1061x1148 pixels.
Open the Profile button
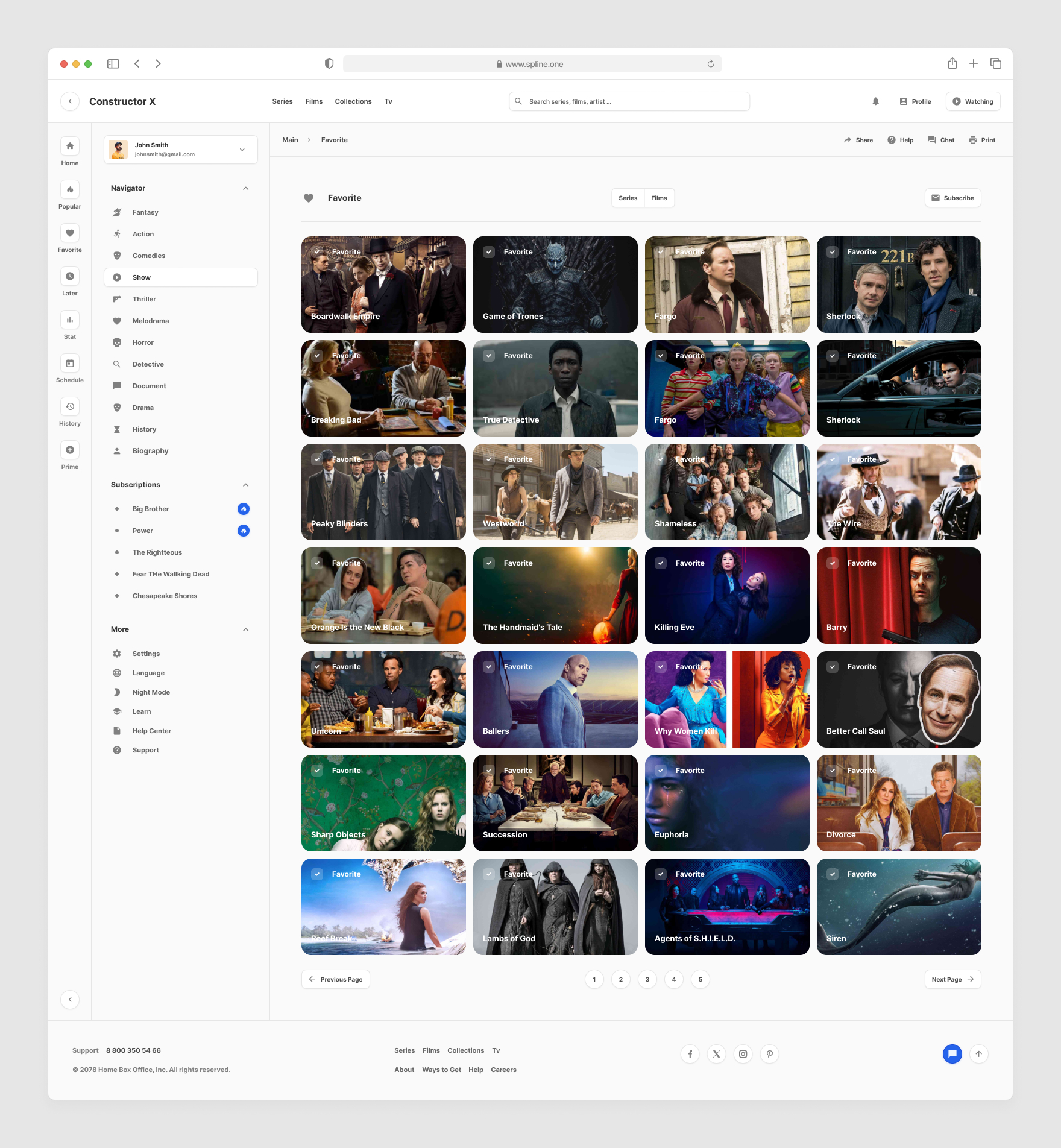(915, 101)
